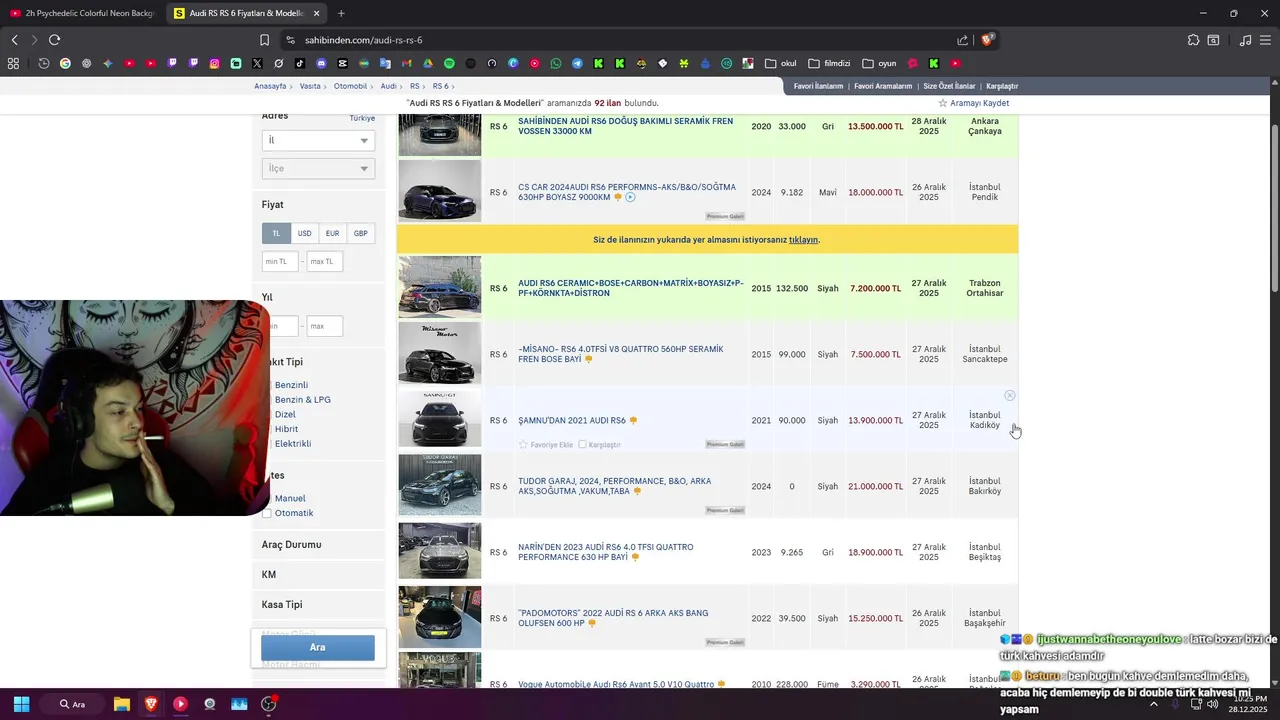The height and width of the screenshot is (720, 1280).
Task: Click the max TL price field
Action: (325, 261)
